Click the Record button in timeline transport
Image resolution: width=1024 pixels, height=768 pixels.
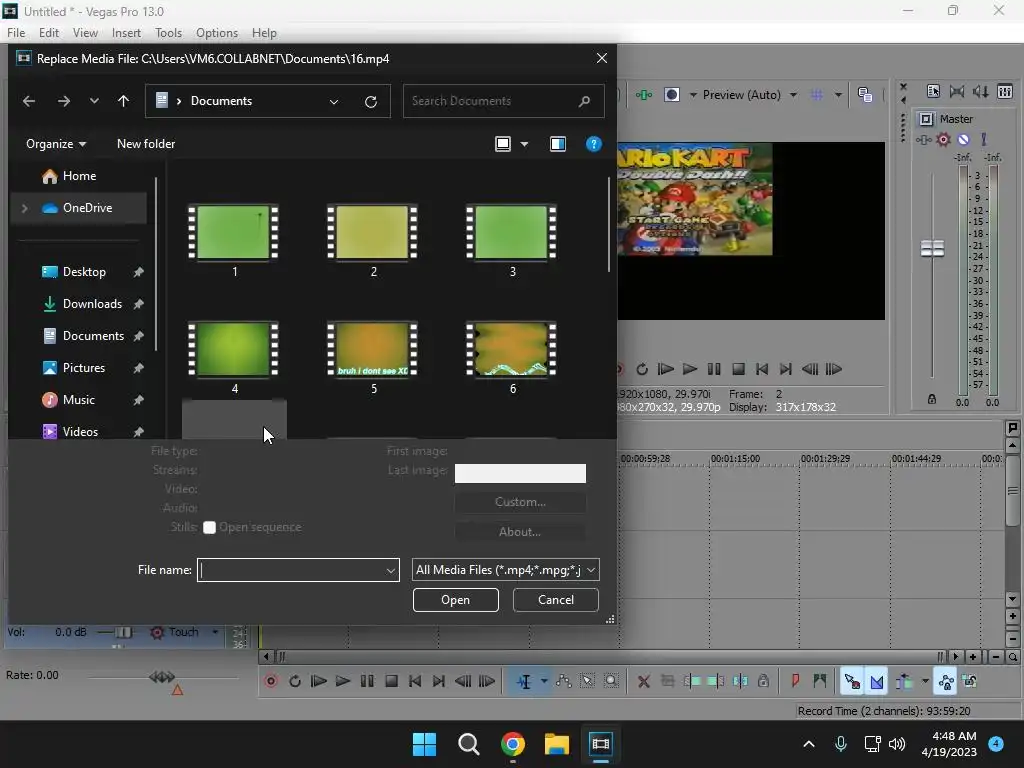[x=271, y=681]
